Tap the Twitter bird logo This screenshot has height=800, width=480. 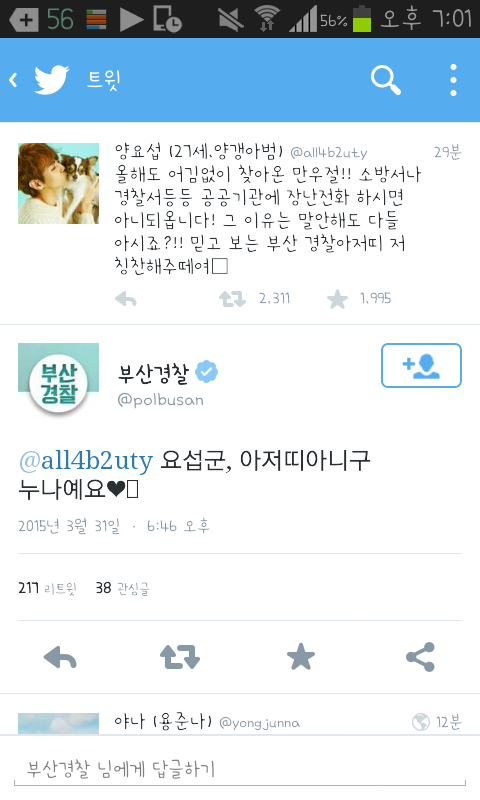52,80
